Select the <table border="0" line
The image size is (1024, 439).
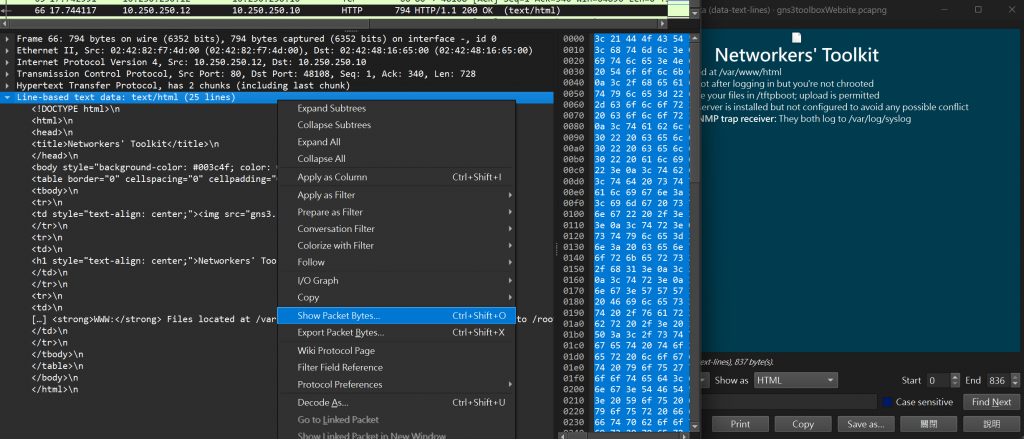tap(154, 180)
